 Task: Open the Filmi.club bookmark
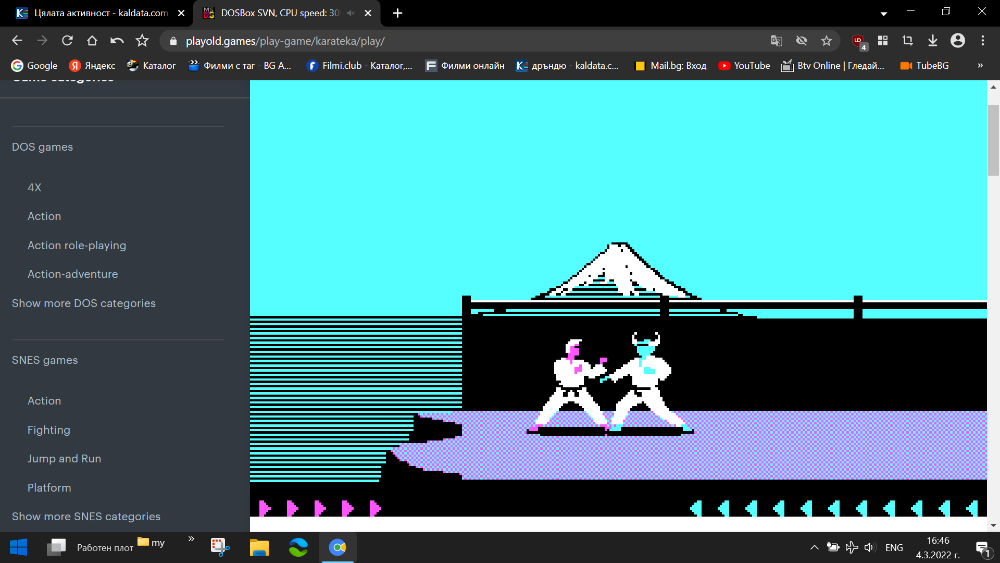click(x=359, y=66)
